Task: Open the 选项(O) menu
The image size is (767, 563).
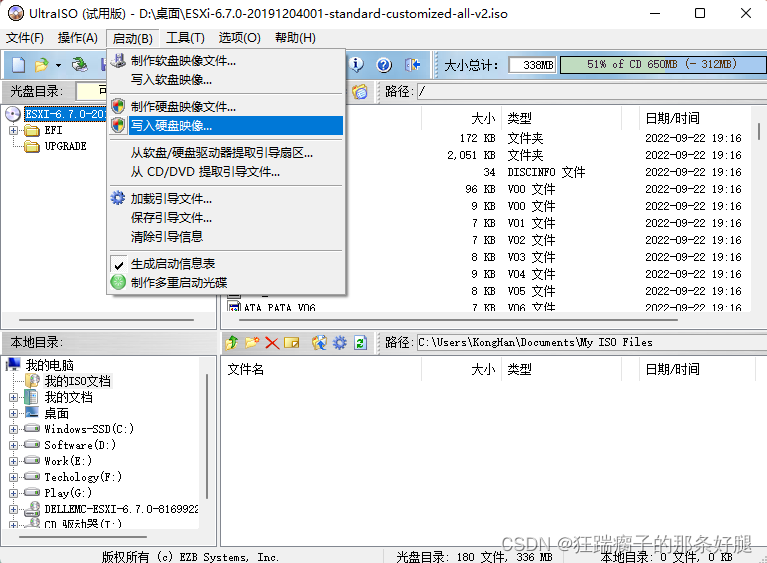Action: click(x=239, y=38)
